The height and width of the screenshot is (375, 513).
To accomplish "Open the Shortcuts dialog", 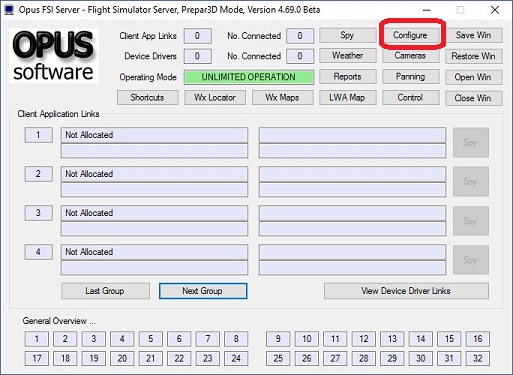I will coord(147,98).
